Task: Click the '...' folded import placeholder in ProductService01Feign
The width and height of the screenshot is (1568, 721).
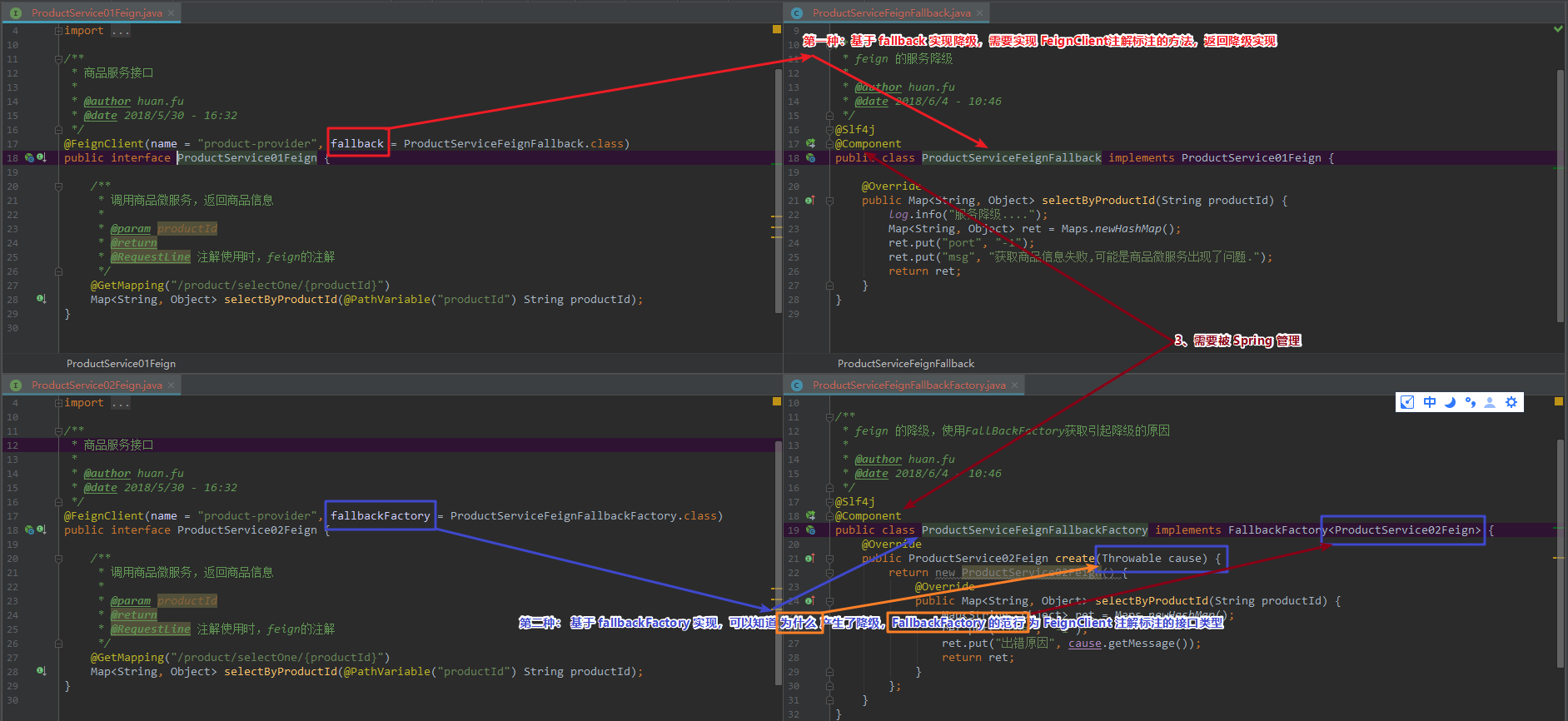Action: (121, 31)
